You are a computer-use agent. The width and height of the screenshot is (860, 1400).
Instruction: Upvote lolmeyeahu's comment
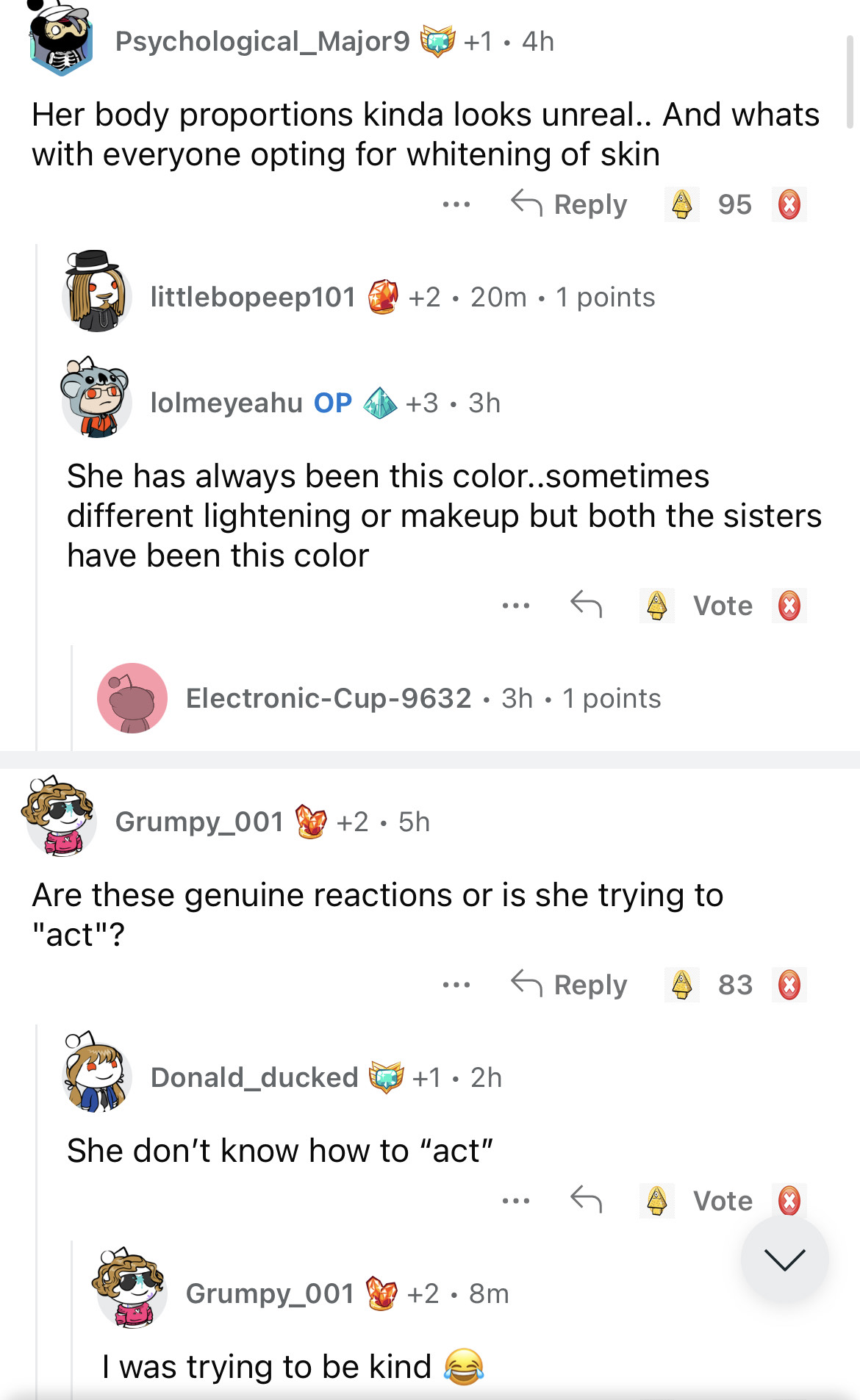pos(657,606)
